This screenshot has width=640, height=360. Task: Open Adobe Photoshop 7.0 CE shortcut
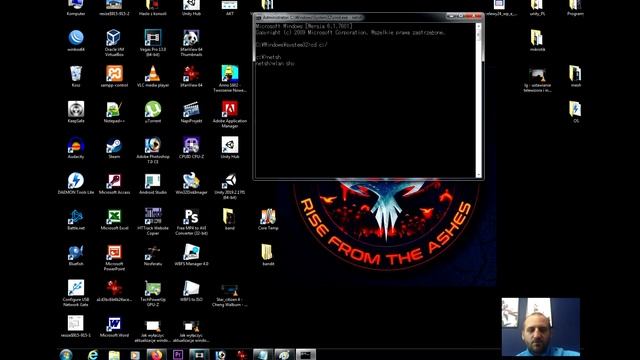click(153, 150)
